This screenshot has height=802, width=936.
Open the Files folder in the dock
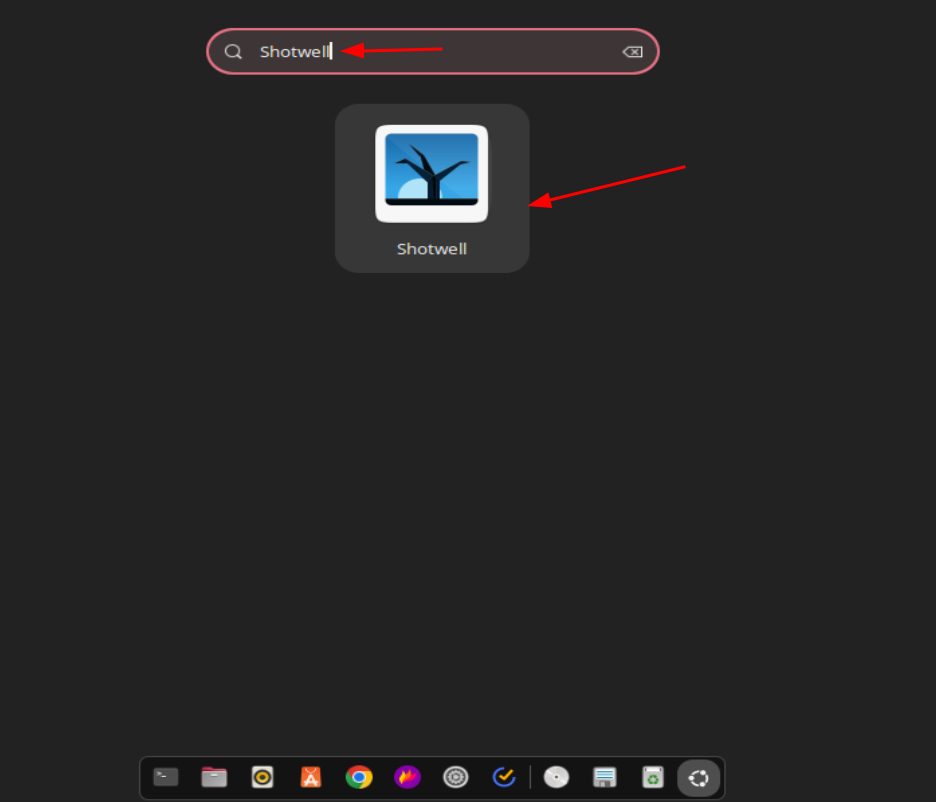point(214,778)
